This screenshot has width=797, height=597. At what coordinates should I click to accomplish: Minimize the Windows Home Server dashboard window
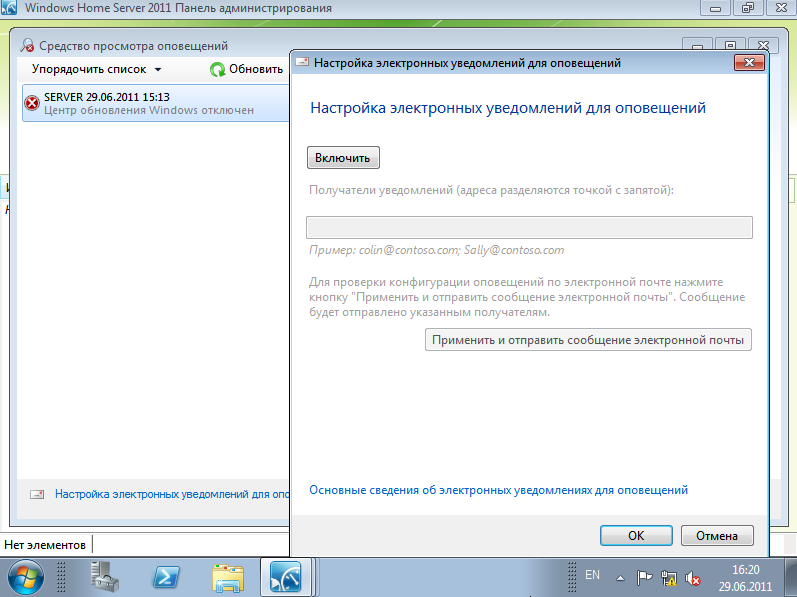tap(715, 8)
